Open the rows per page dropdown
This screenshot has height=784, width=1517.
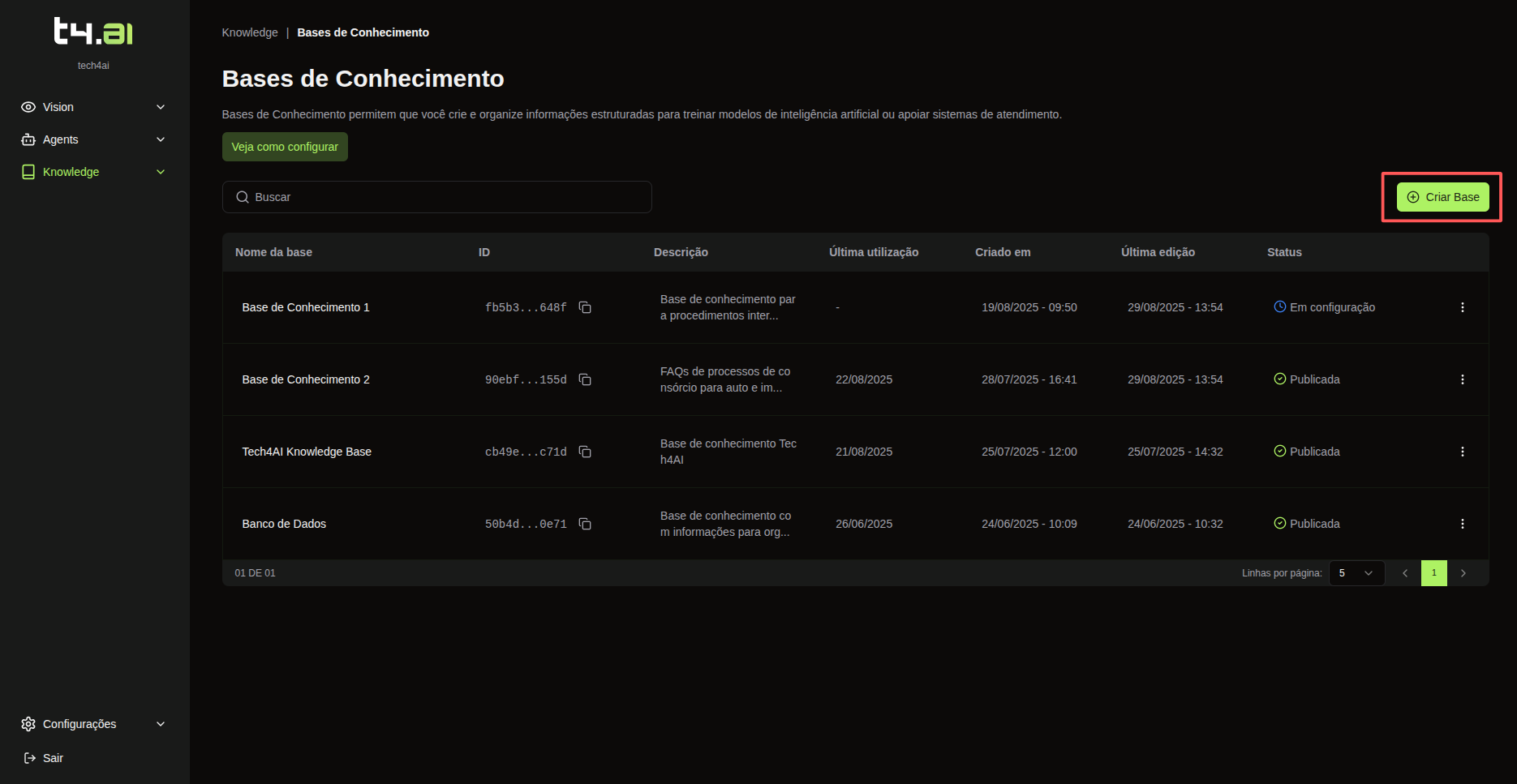[1356, 573]
